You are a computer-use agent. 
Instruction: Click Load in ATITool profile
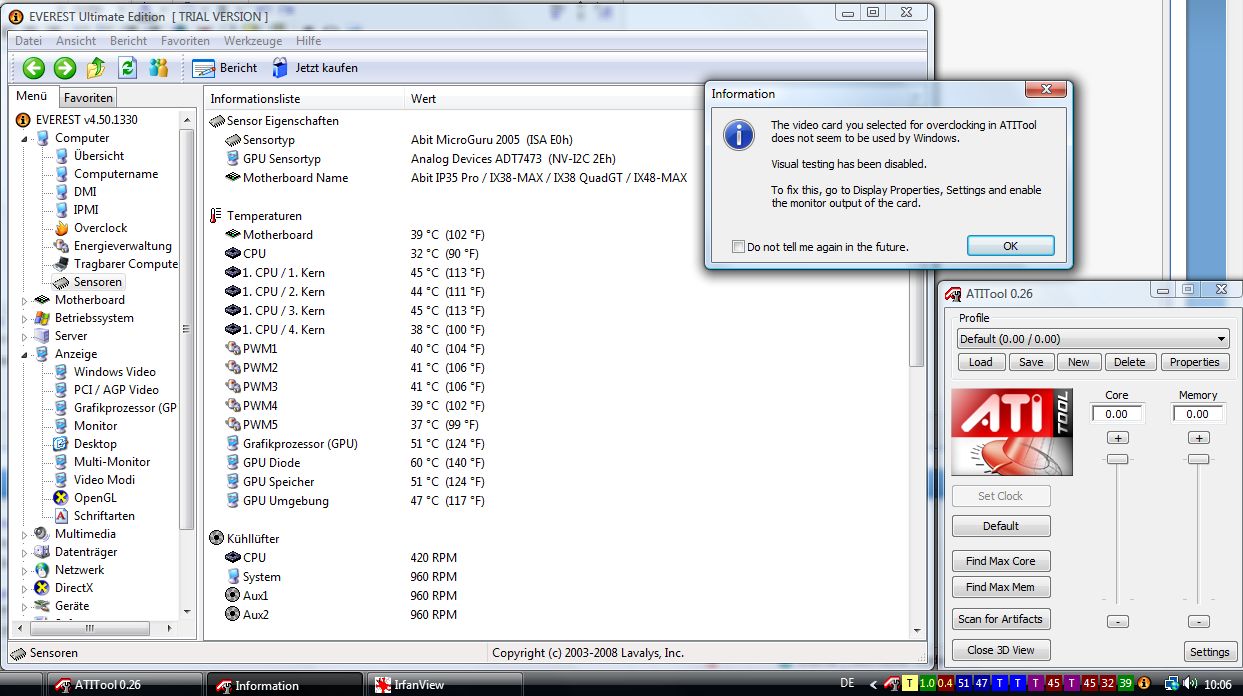click(x=981, y=362)
